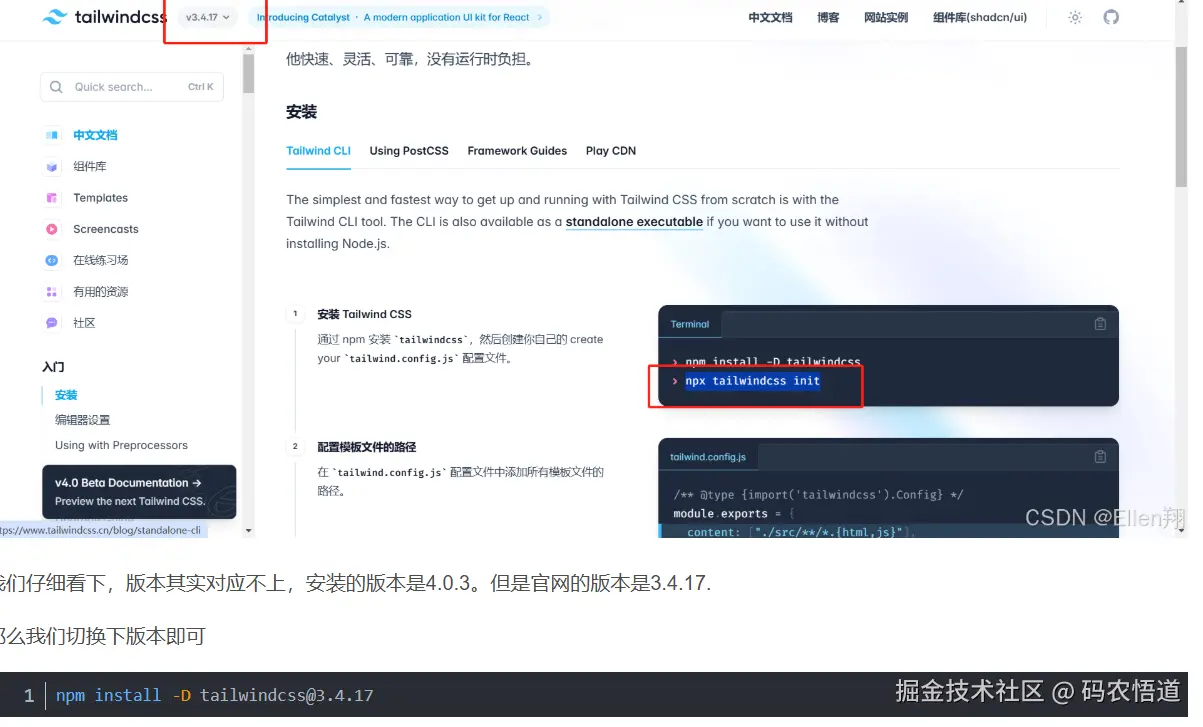The height and width of the screenshot is (727, 1203).
Task: Click the Quick search field
Action: (x=132, y=87)
